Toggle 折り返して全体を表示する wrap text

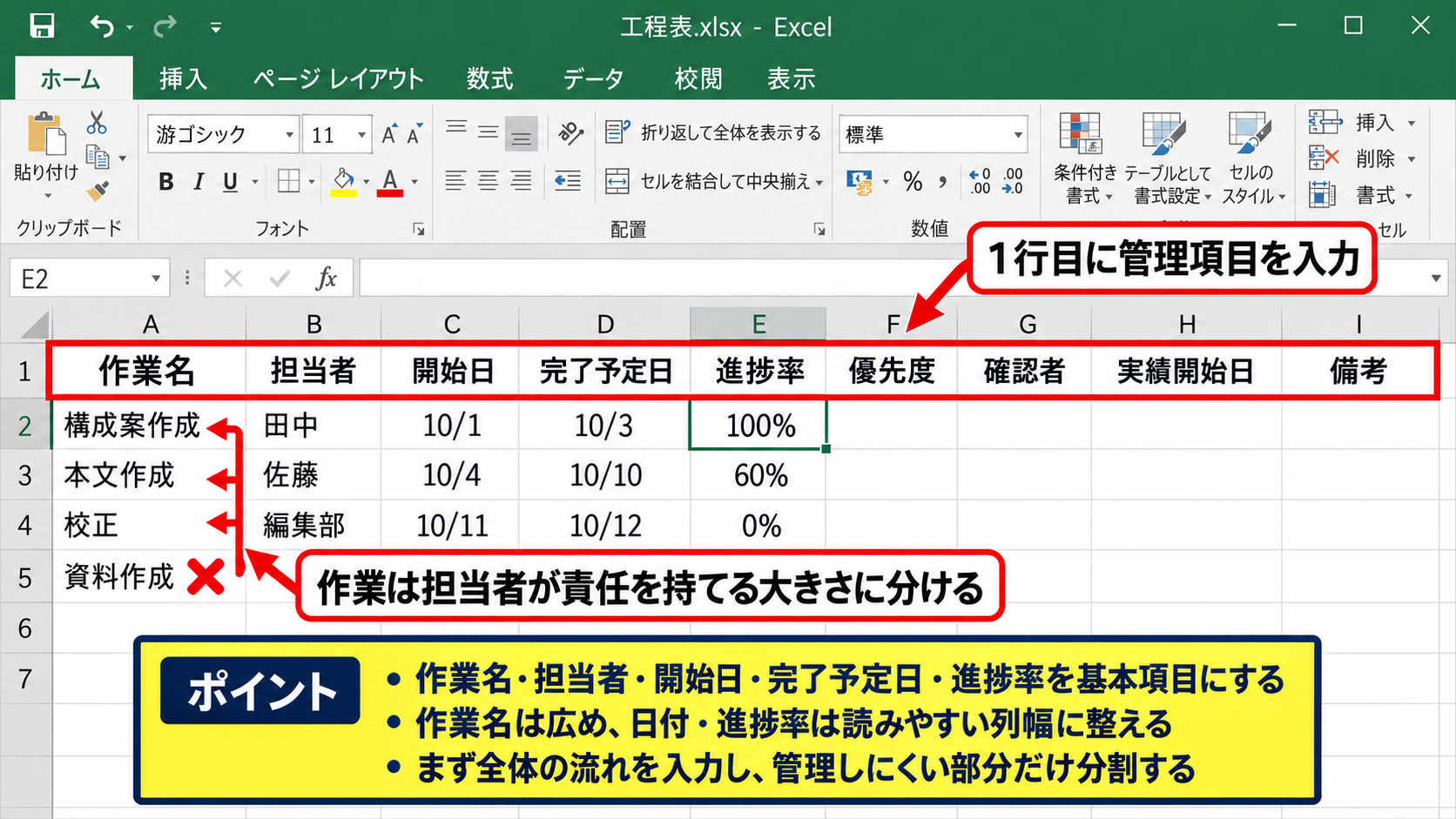pyautogui.click(x=713, y=132)
